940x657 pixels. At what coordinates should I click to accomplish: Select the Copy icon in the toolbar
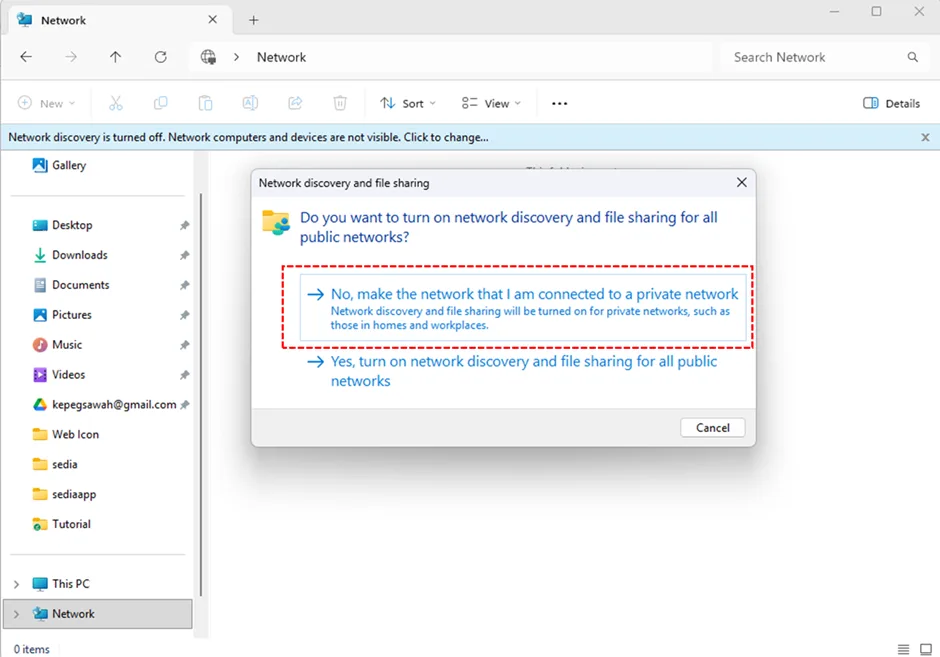coord(161,103)
